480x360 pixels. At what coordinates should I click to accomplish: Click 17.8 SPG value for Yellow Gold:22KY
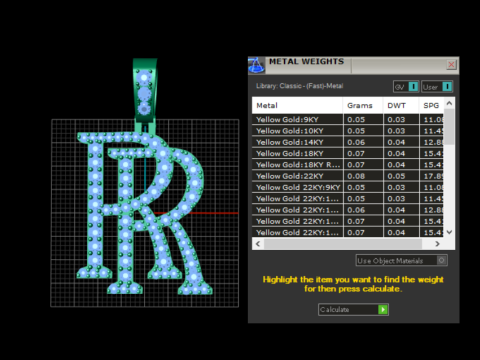[433, 176]
